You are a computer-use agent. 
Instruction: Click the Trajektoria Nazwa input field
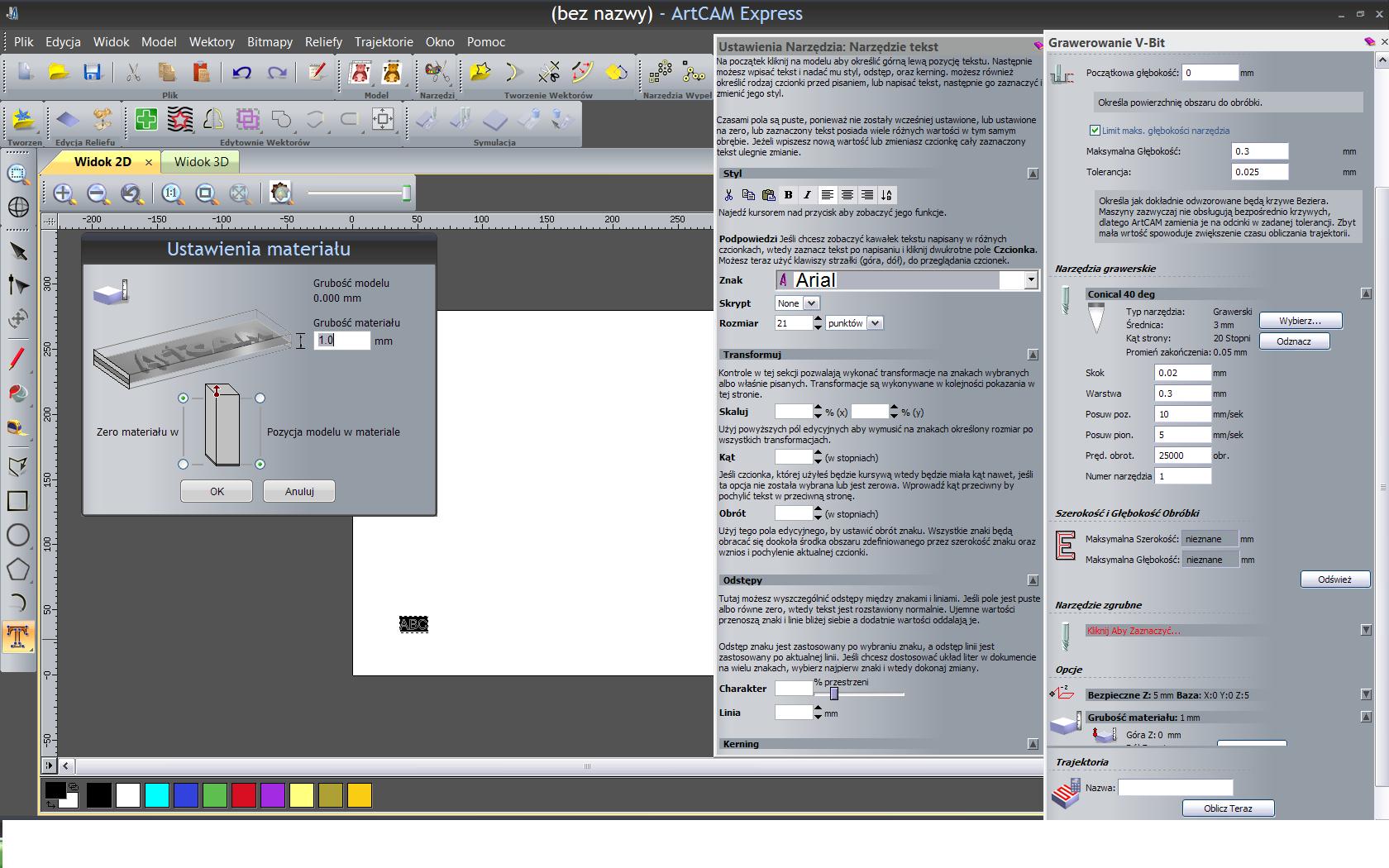[1175, 788]
